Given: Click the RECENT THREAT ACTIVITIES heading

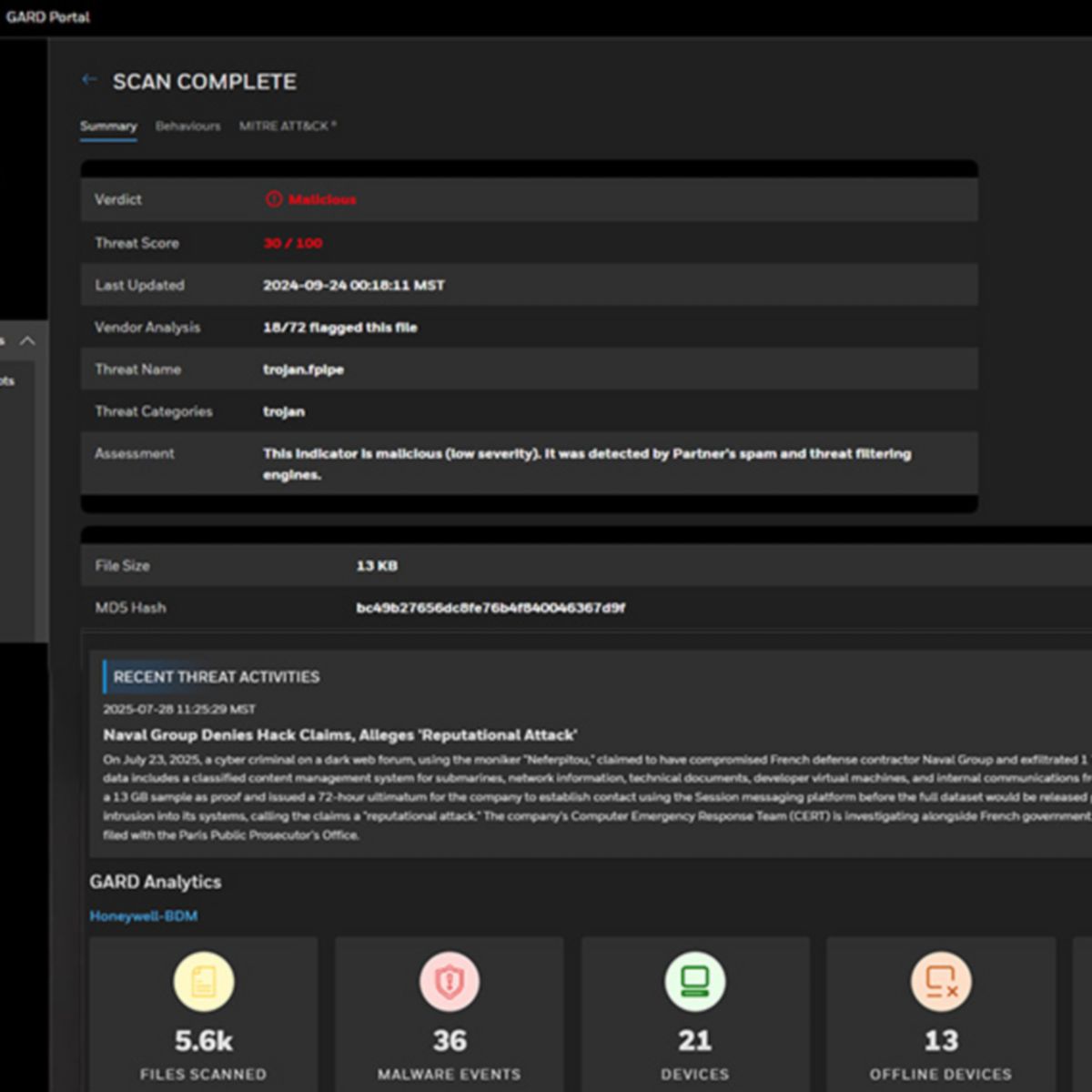Looking at the screenshot, I should [217, 677].
